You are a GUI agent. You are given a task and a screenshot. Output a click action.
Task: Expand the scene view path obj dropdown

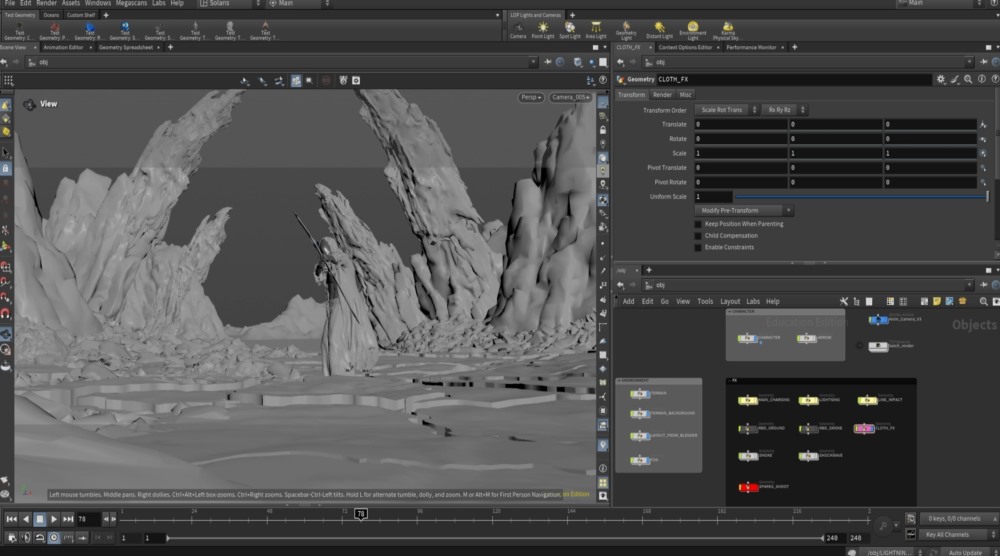pyautogui.click(x=533, y=62)
